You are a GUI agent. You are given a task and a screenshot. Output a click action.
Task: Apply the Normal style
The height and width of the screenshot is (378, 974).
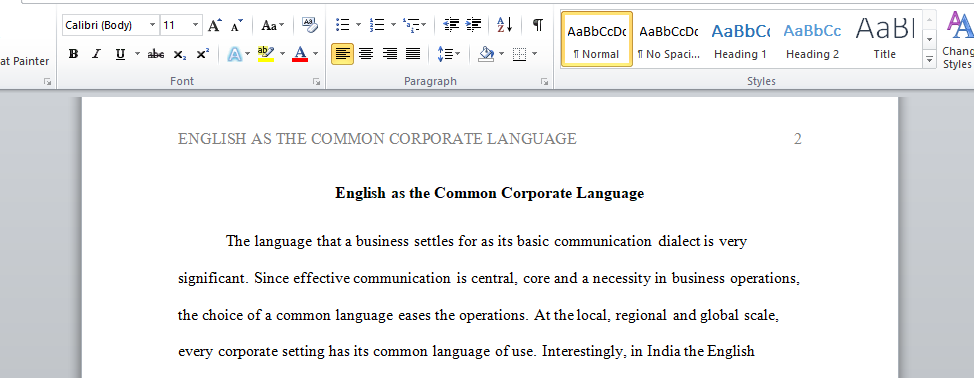point(596,38)
